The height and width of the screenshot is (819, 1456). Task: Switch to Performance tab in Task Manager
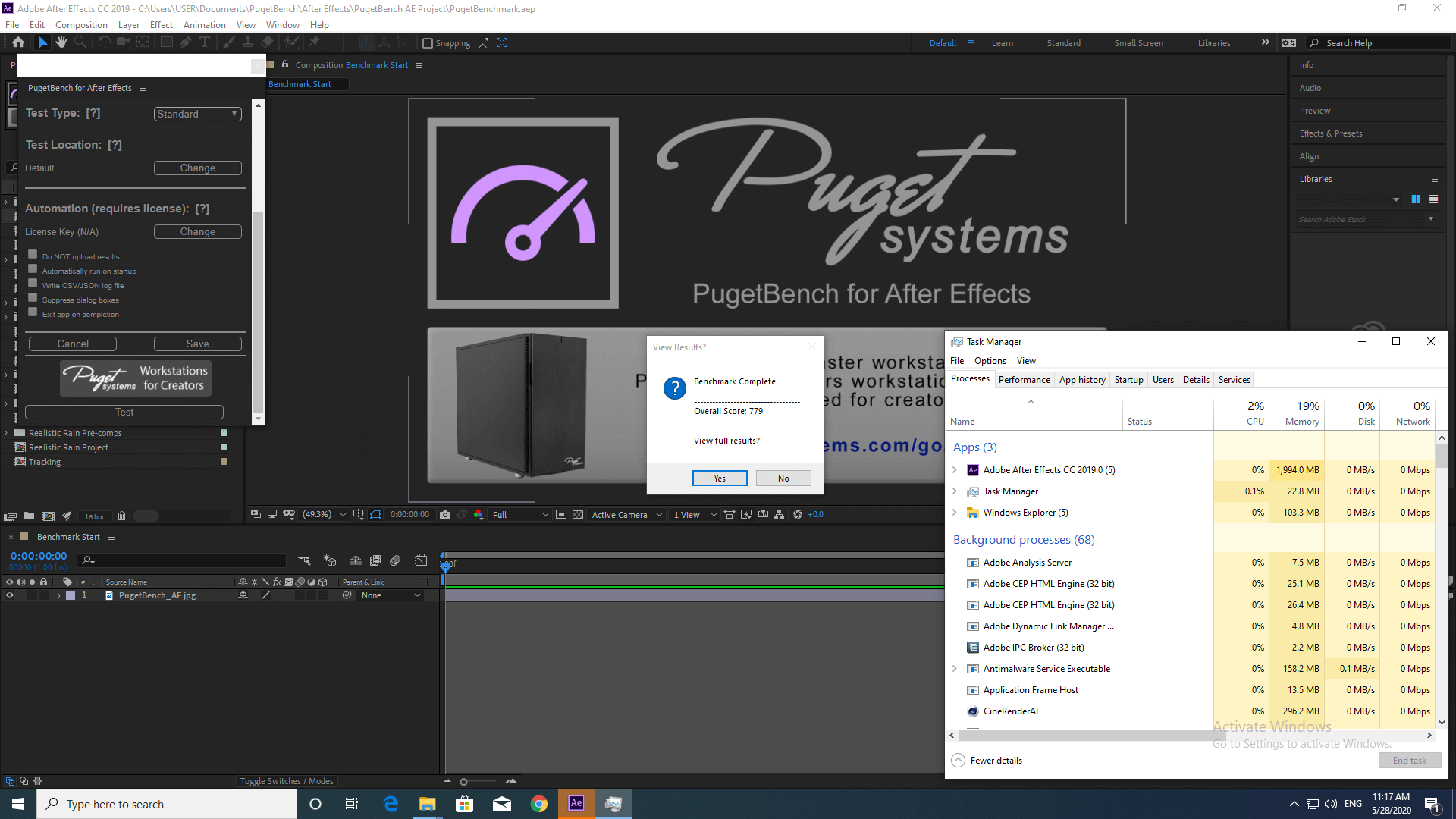[1025, 380]
